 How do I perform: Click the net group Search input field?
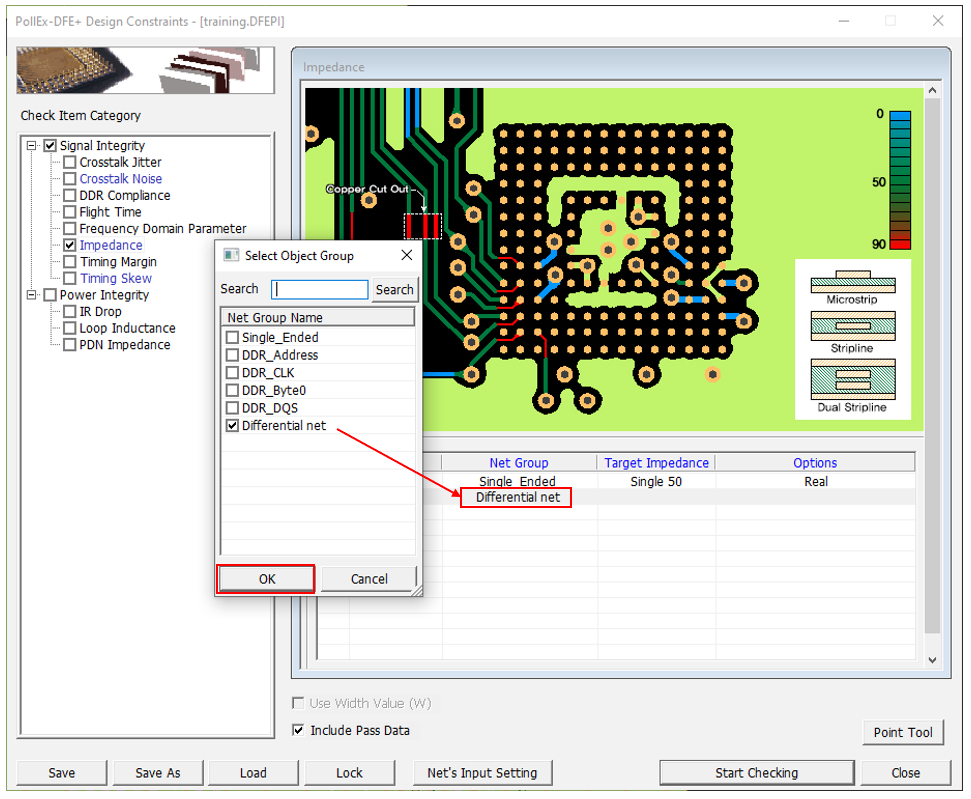tap(320, 289)
